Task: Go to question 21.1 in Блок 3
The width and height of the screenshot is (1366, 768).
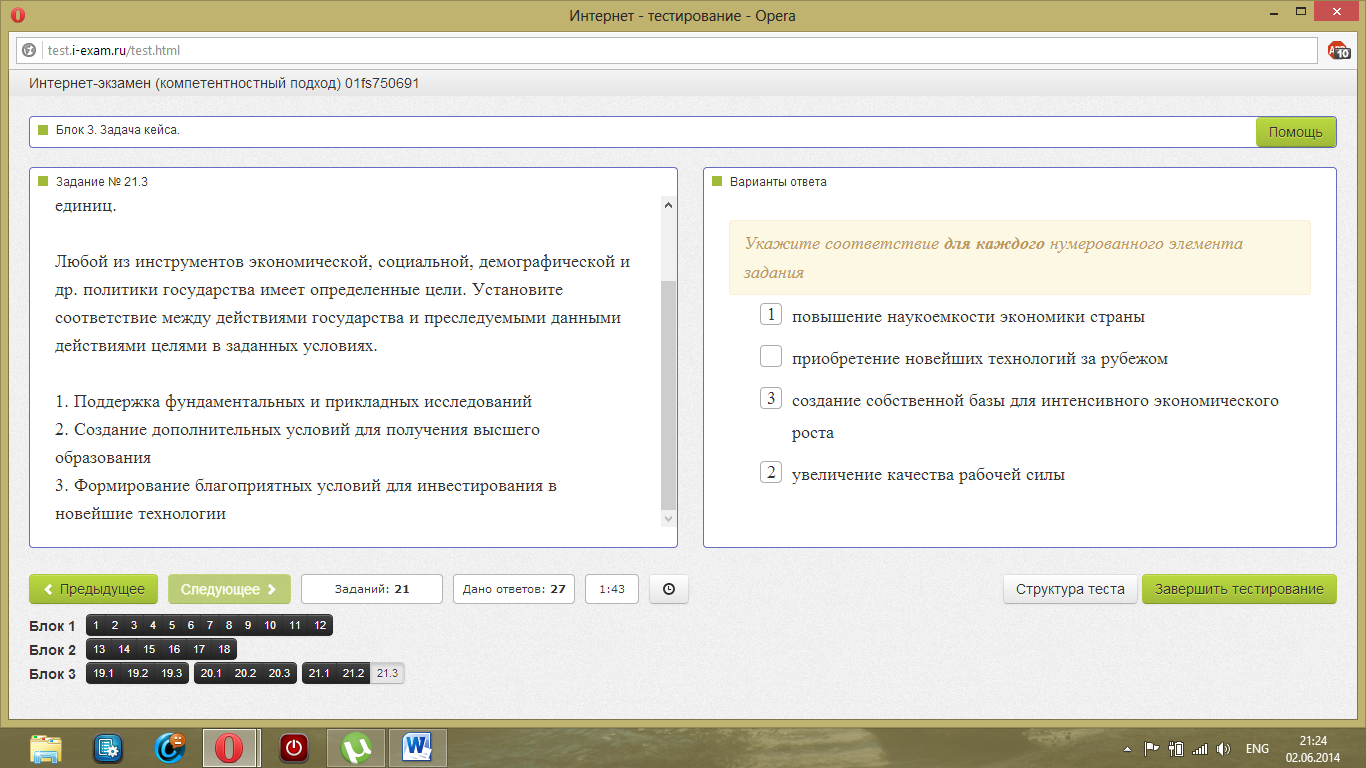Action: coord(319,673)
